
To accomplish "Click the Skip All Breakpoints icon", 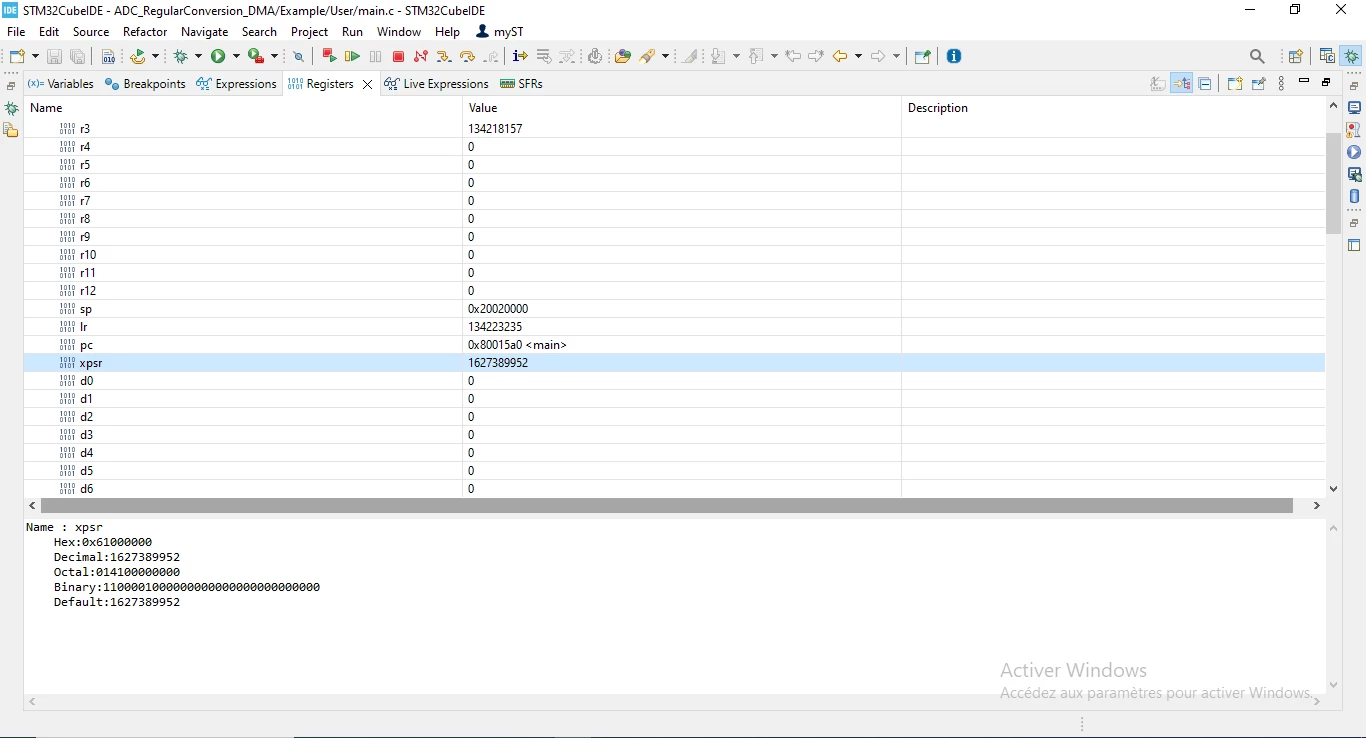I will (x=298, y=57).
